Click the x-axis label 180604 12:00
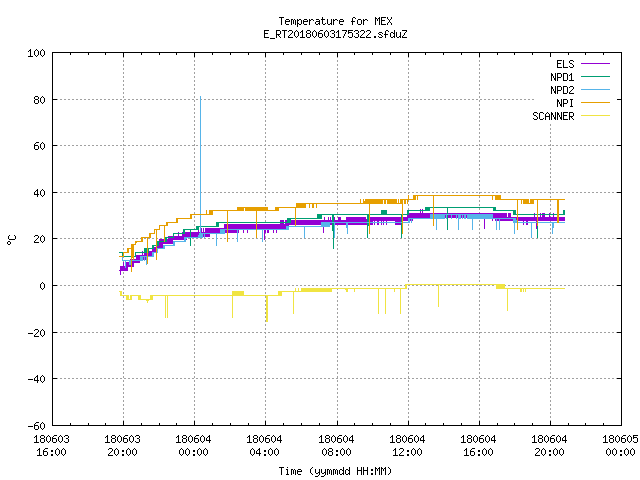This screenshot has height=480, width=640. [x=407, y=446]
